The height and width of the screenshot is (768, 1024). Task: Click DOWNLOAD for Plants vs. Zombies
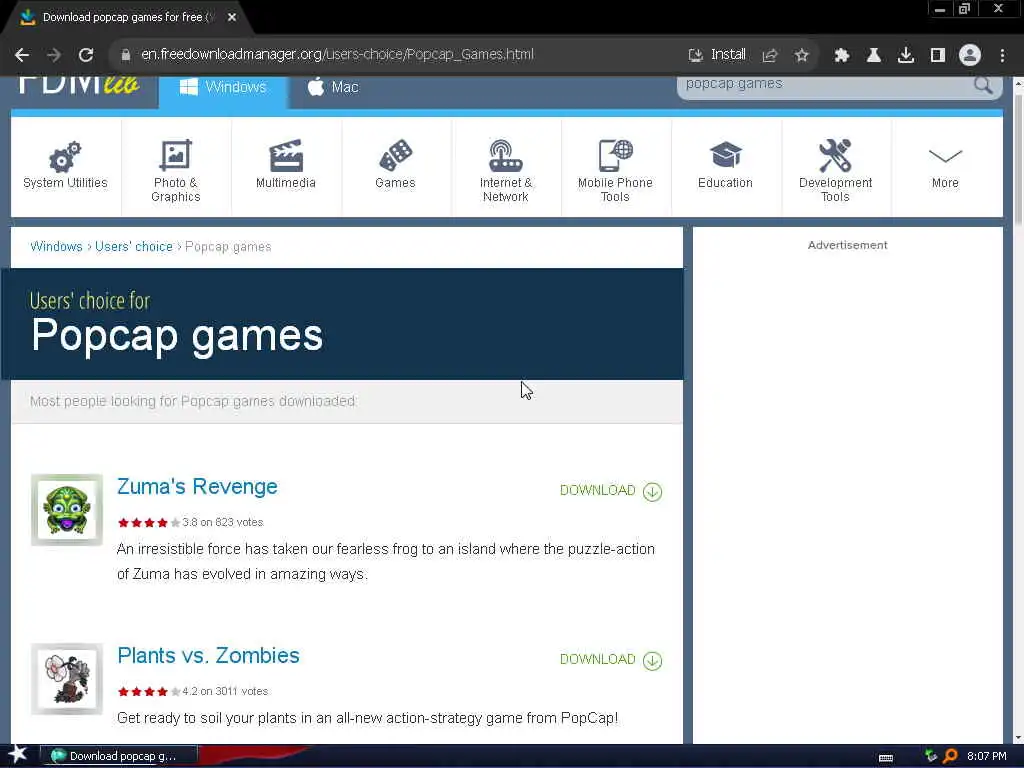click(x=611, y=660)
